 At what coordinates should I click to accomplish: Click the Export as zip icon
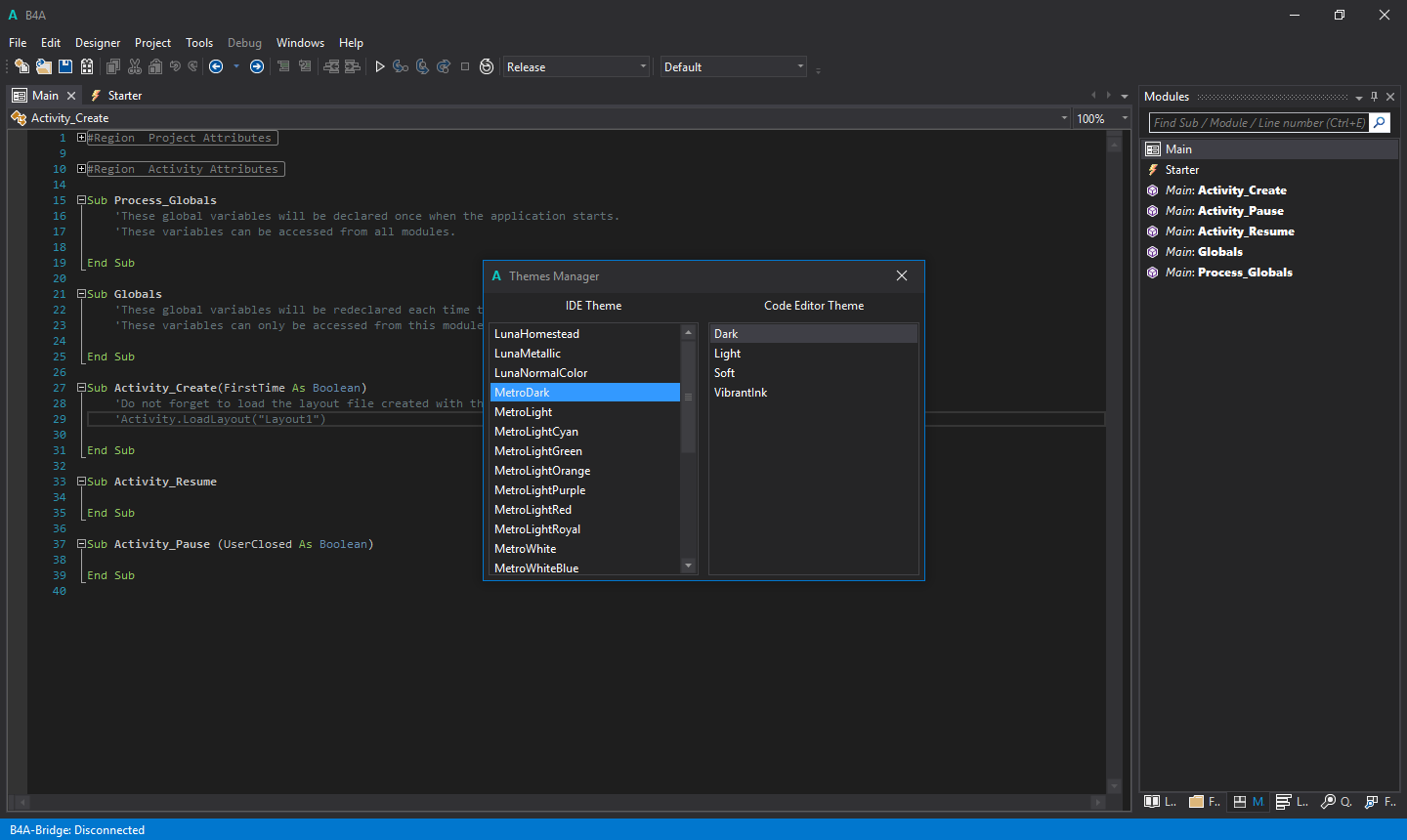pos(87,66)
